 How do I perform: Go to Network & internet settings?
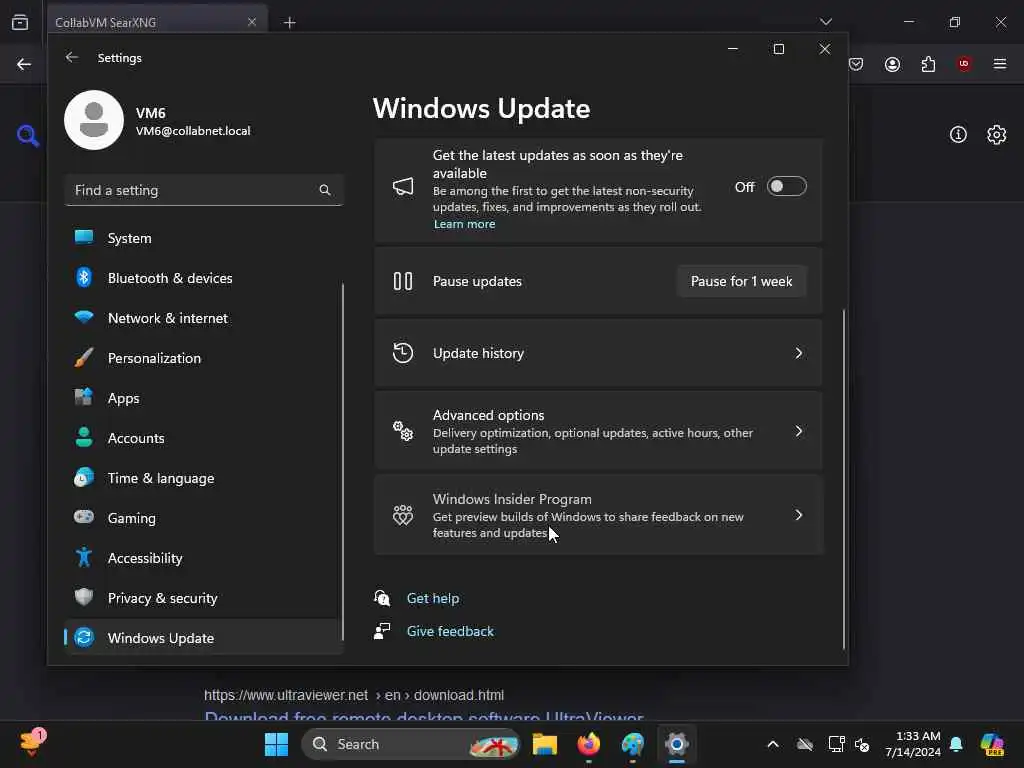click(x=202, y=318)
